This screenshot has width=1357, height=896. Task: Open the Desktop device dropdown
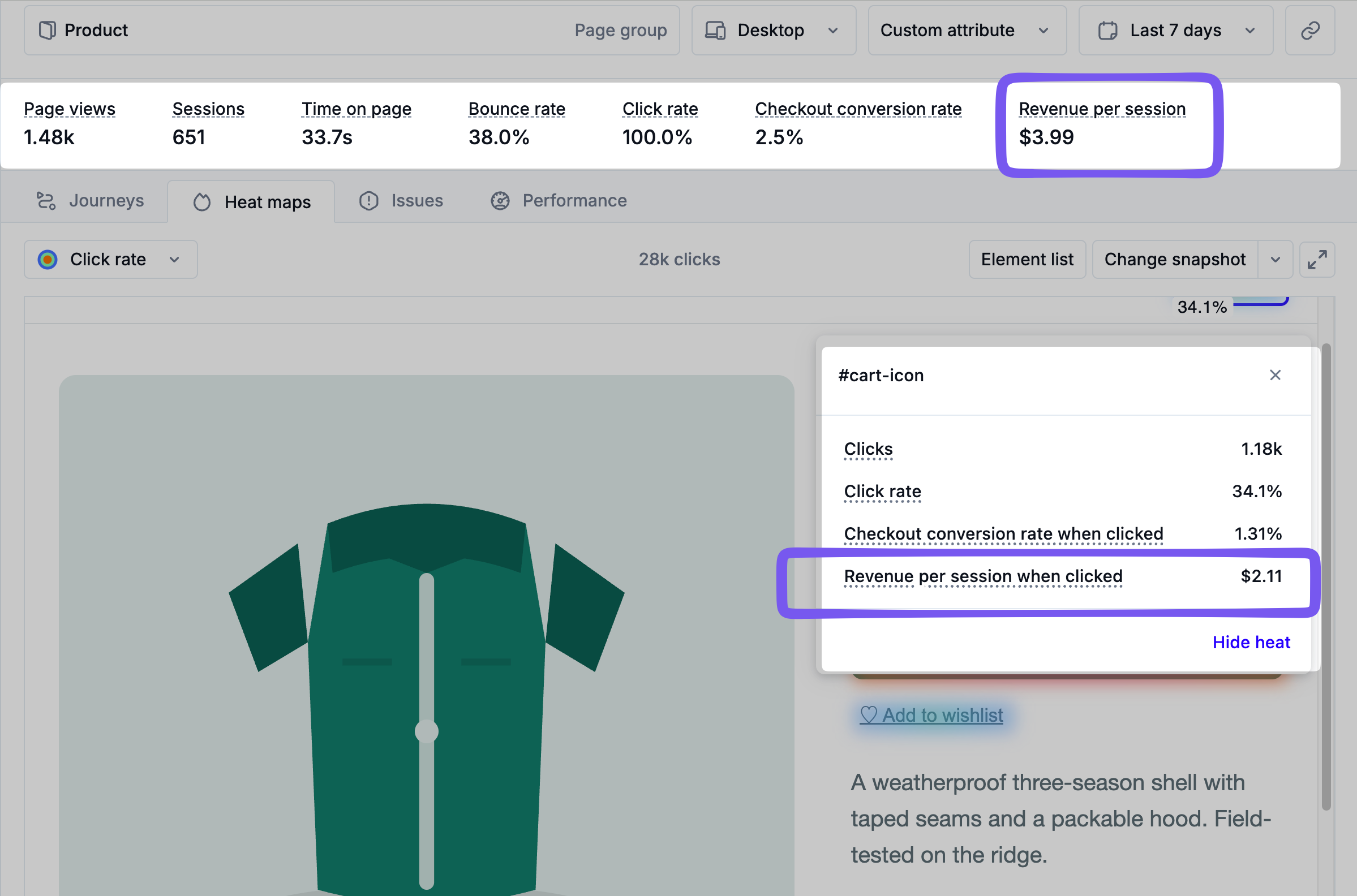coord(774,31)
